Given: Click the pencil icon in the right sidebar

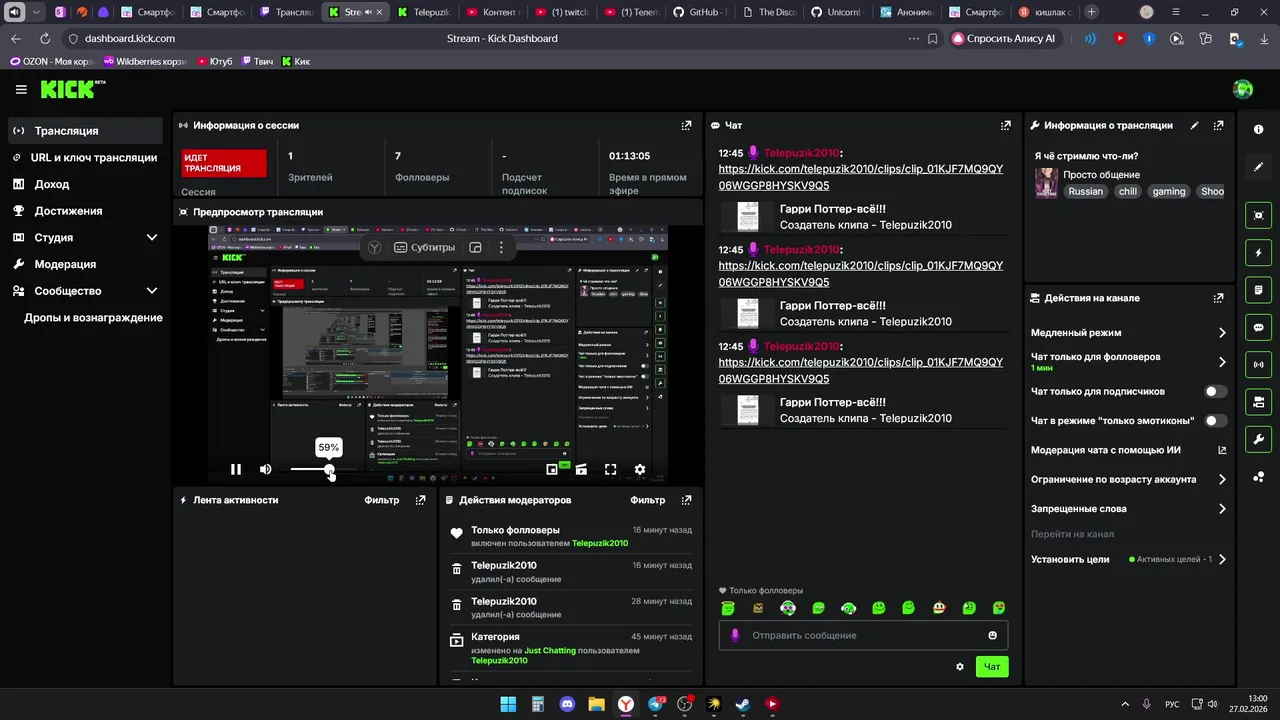Looking at the screenshot, I should 1259,167.
